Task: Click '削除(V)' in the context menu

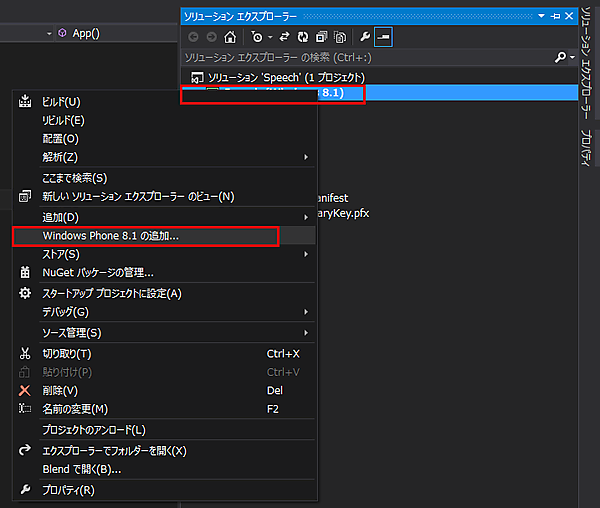Action: 60,390
